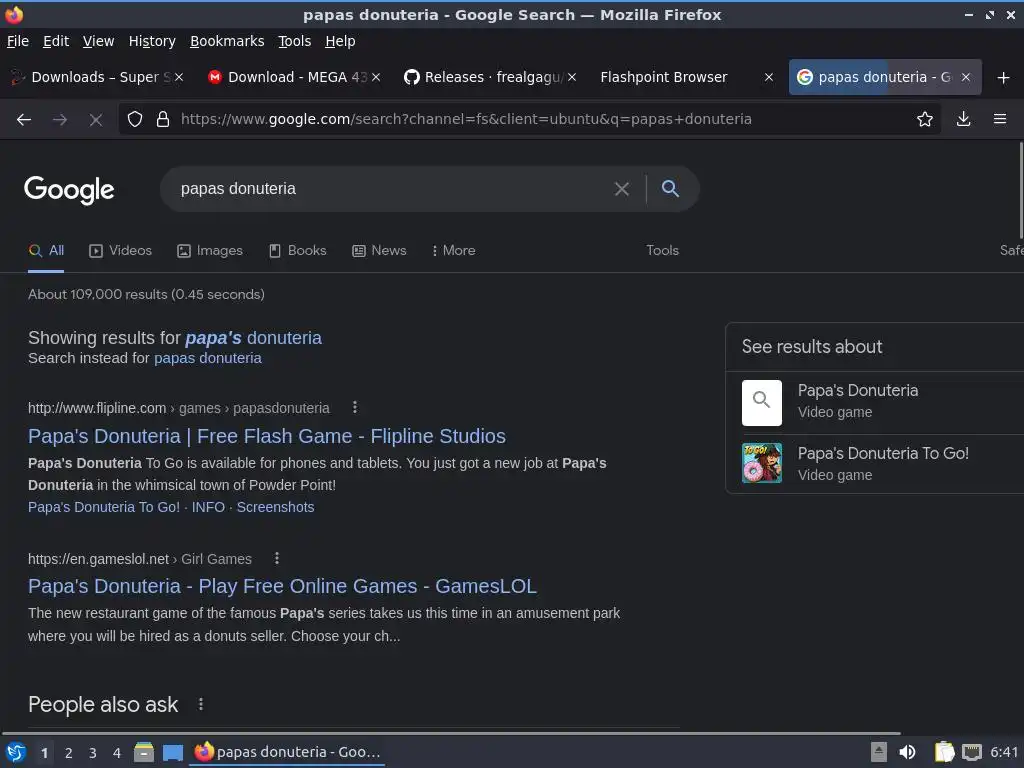The height and width of the screenshot is (768, 1024).
Task: Open the Screenshots sitelink
Action: click(x=275, y=507)
